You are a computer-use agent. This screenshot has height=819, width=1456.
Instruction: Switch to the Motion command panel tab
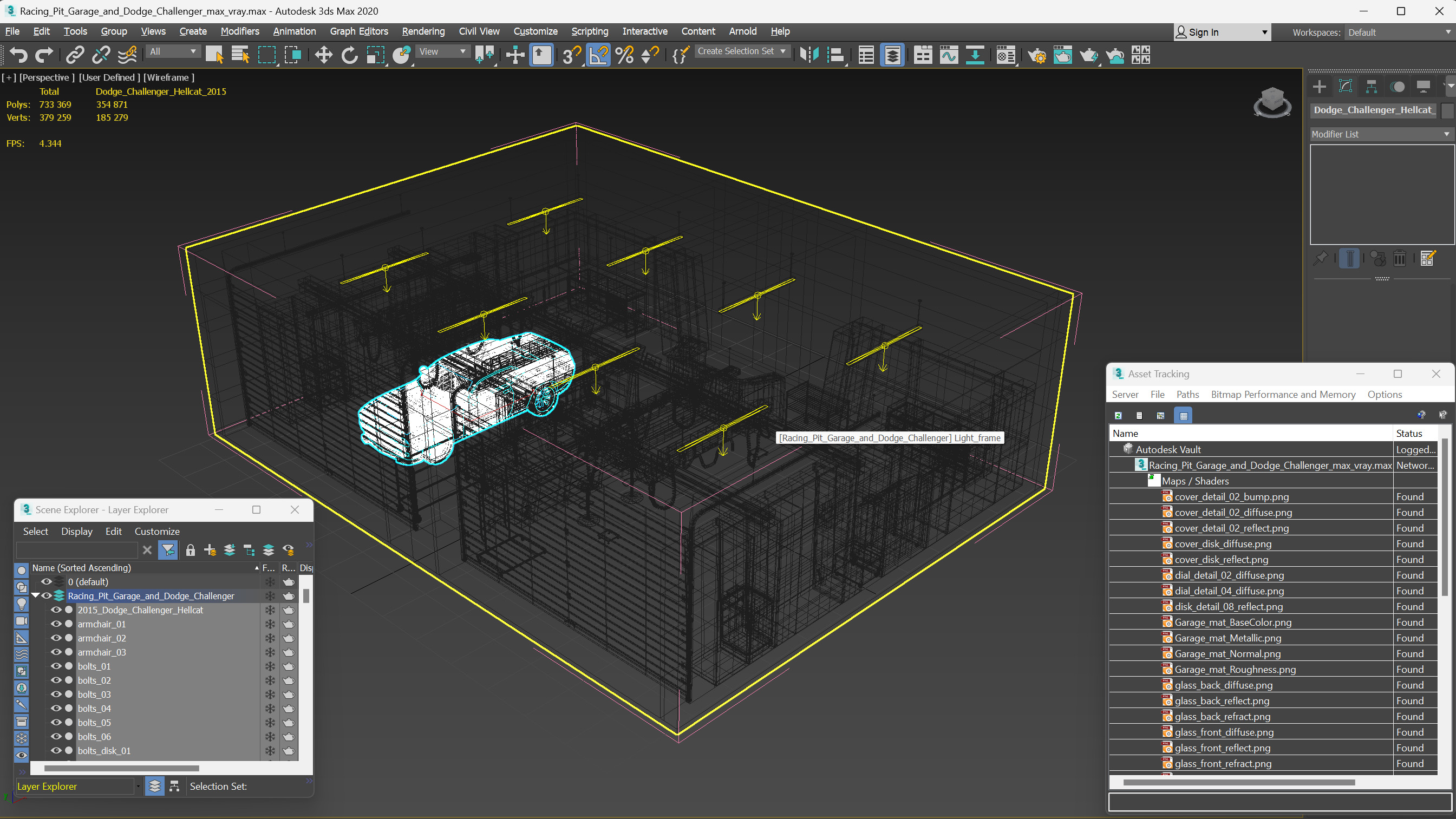[1398, 87]
